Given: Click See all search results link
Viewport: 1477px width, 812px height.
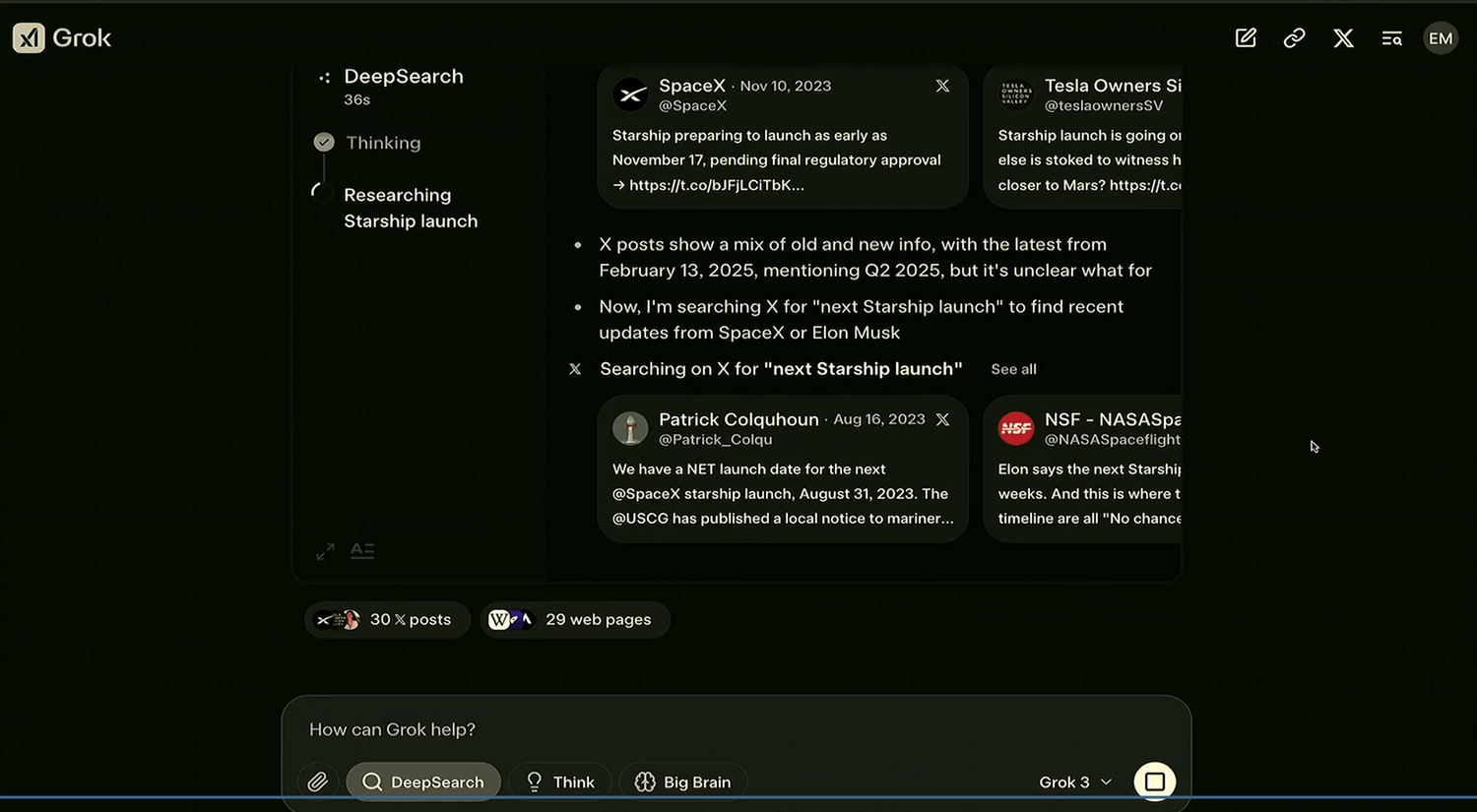Looking at the screenshot, I should pyautogui.click(x=1013, y=369).
